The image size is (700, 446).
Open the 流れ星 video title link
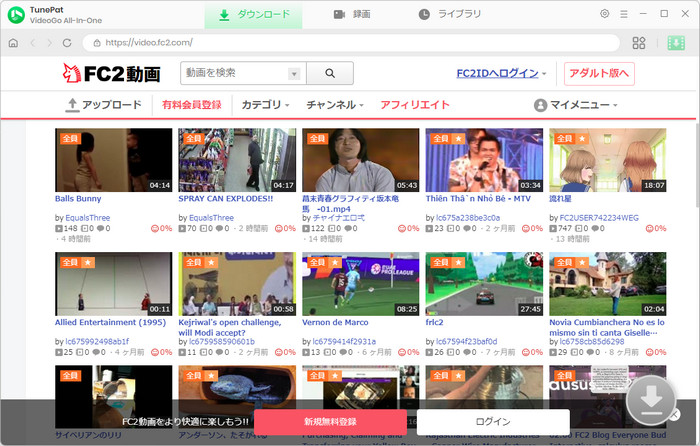point(560,199)
